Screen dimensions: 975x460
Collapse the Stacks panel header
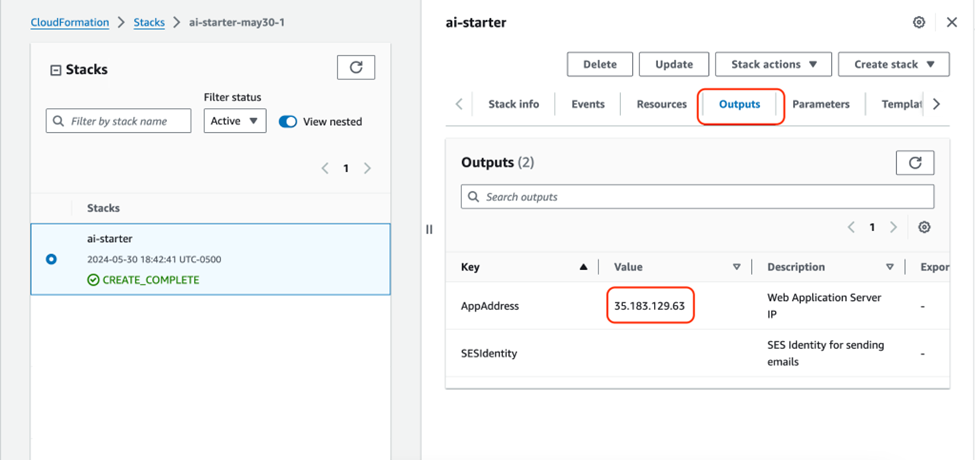click(x=55, y=70)
